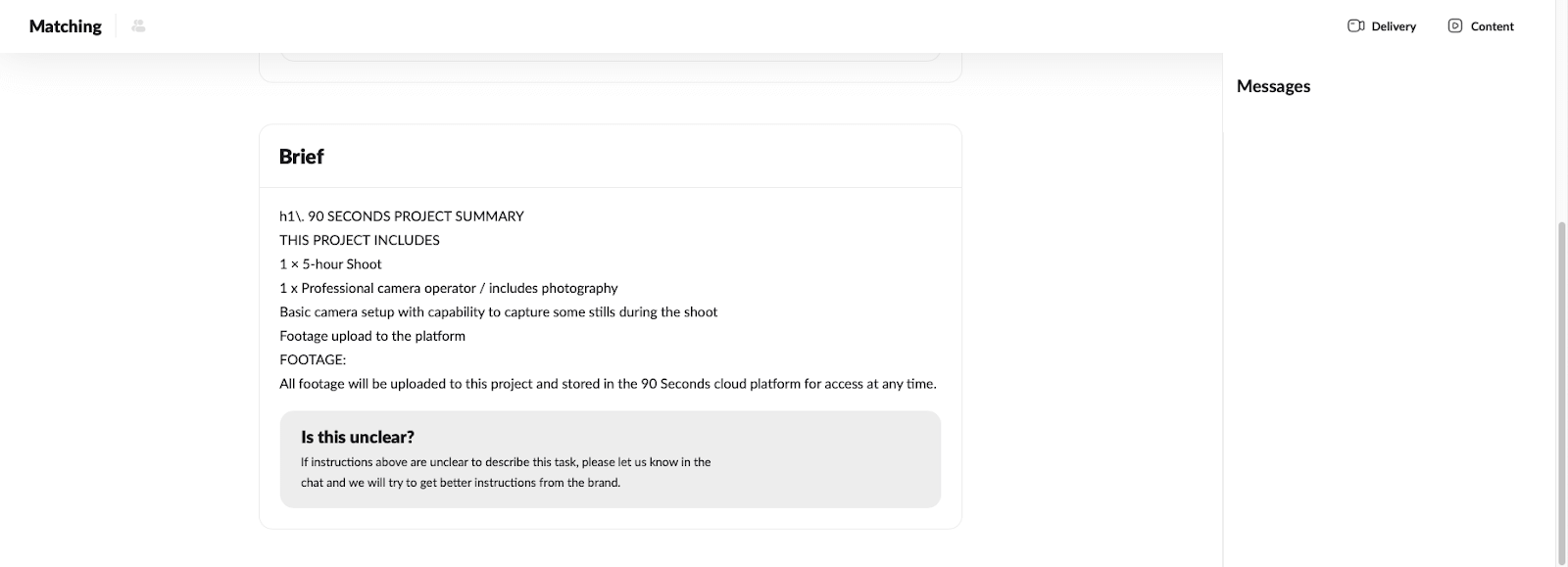Click the Delivery camera icon

pos(1356,26)
